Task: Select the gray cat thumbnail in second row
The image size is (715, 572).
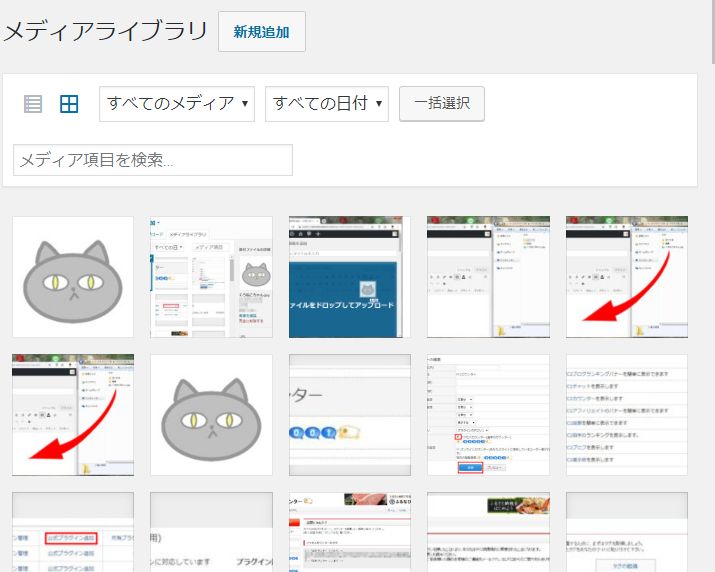Action: coord(212,415)
